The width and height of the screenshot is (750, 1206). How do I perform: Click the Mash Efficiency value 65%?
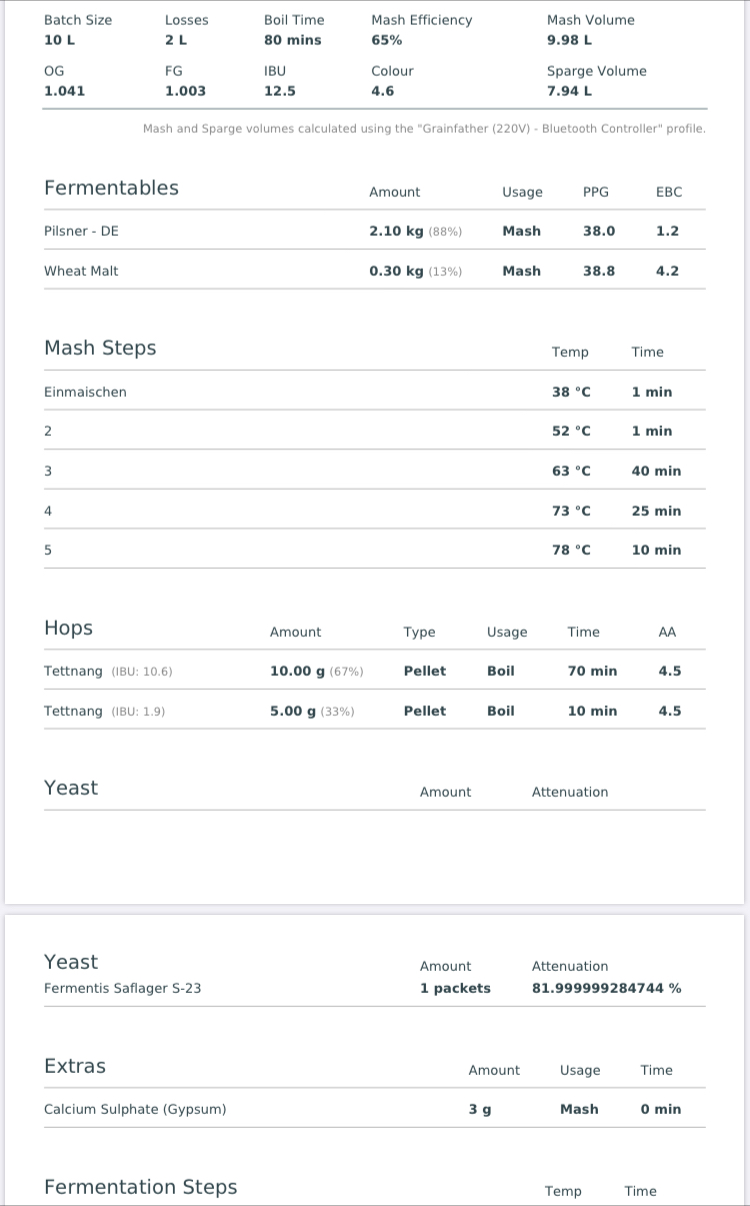click(x=387, y=40)
